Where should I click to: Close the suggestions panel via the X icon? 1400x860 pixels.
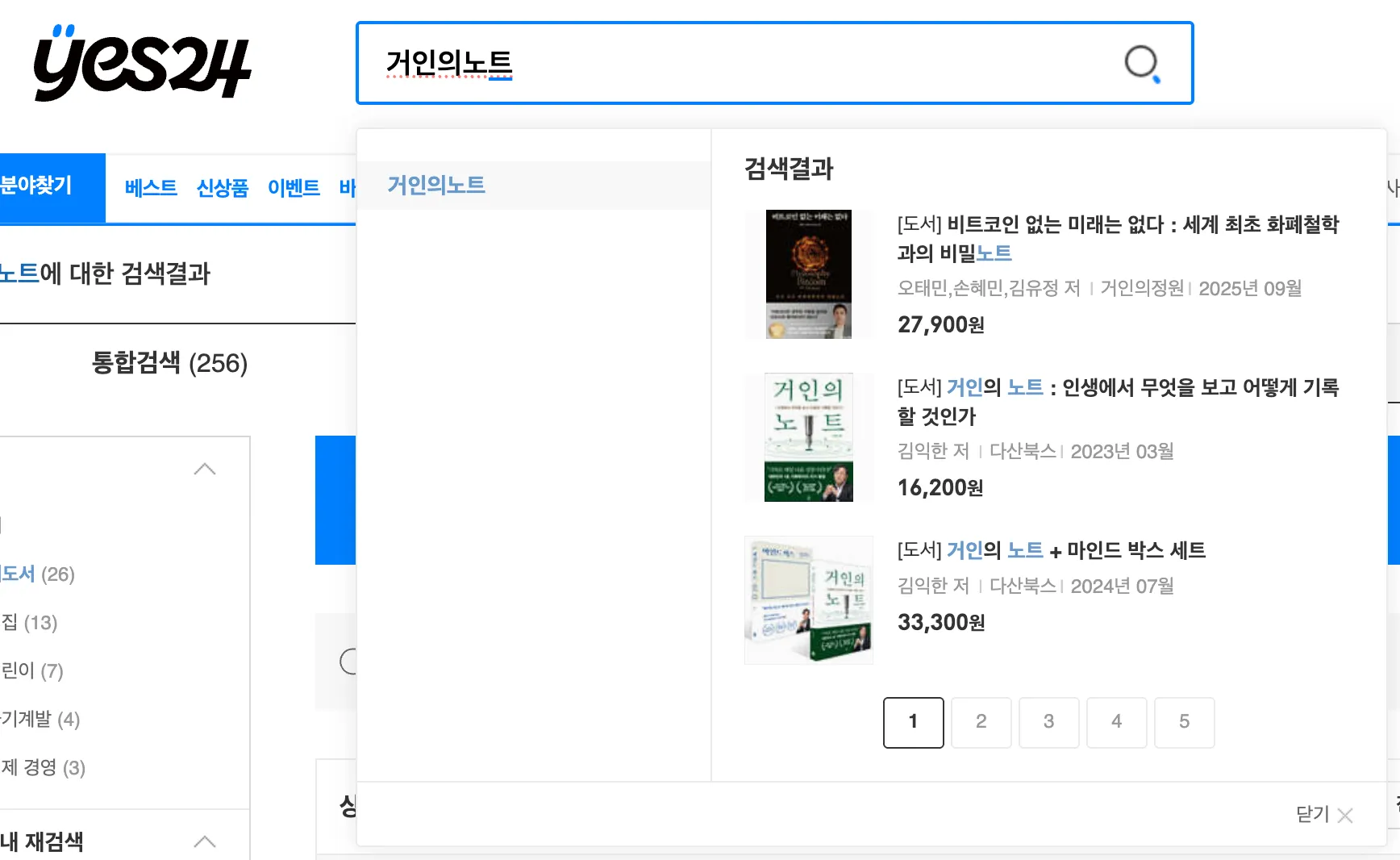tap(1345, 816)
